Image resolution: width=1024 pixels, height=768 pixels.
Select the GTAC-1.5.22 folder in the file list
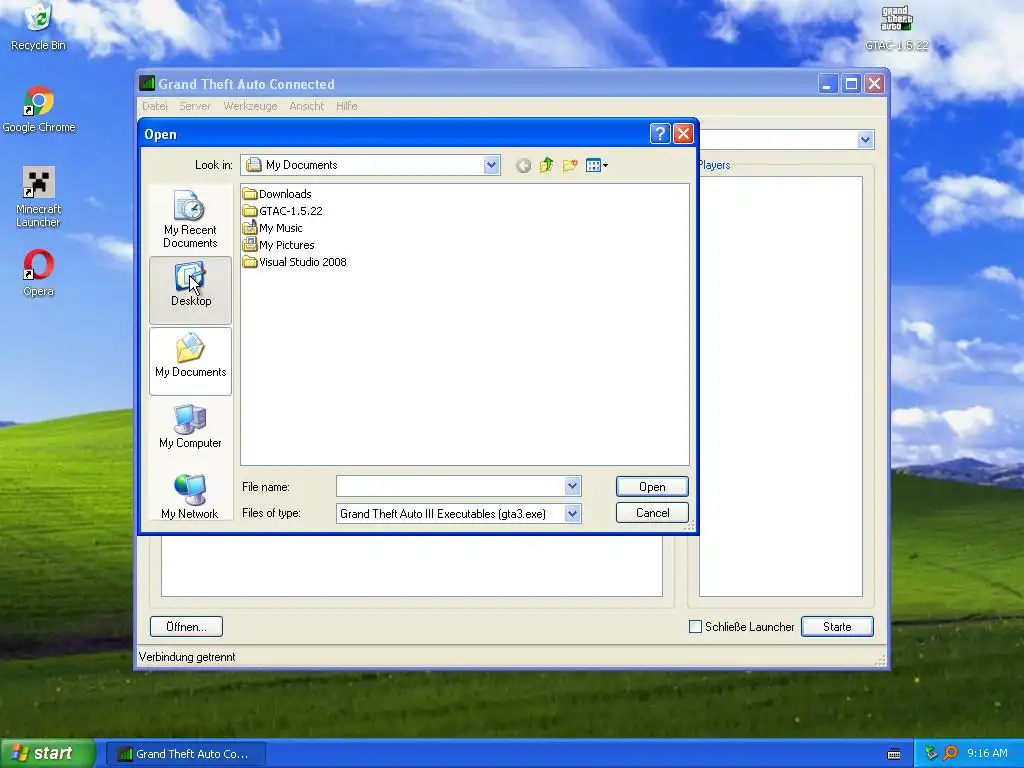click(x=282, y=211)
